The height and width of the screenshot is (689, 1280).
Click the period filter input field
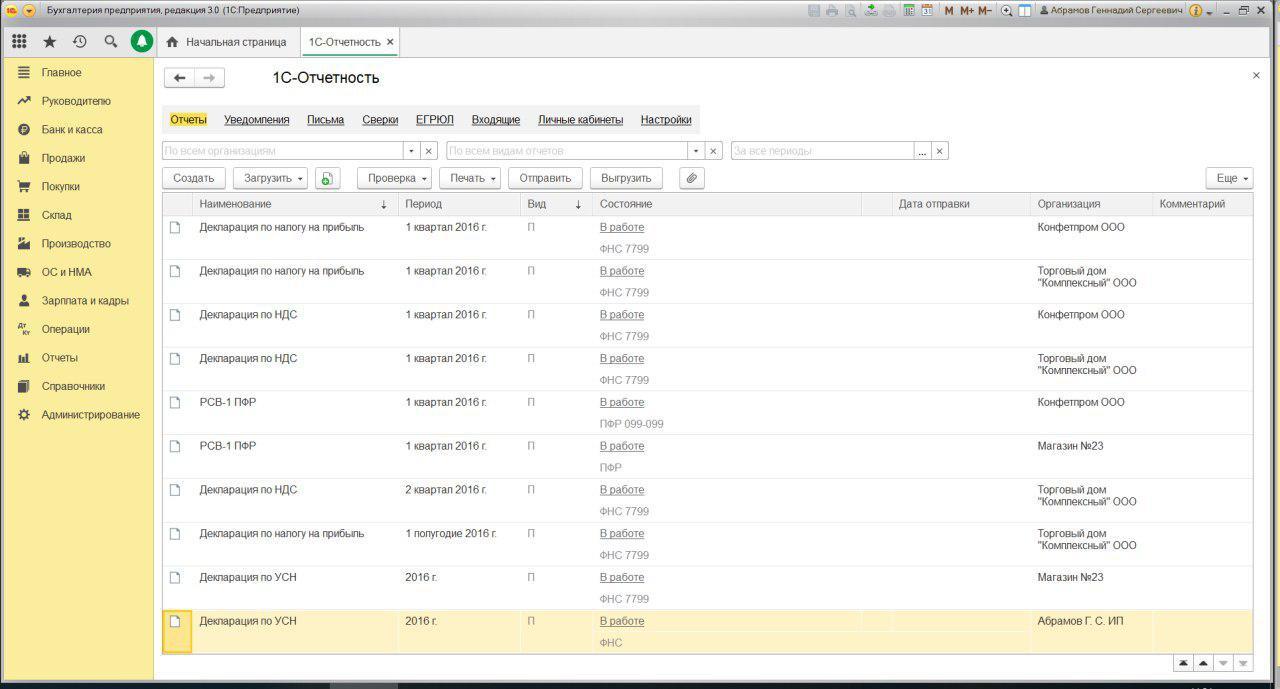[x=822, y=151]
